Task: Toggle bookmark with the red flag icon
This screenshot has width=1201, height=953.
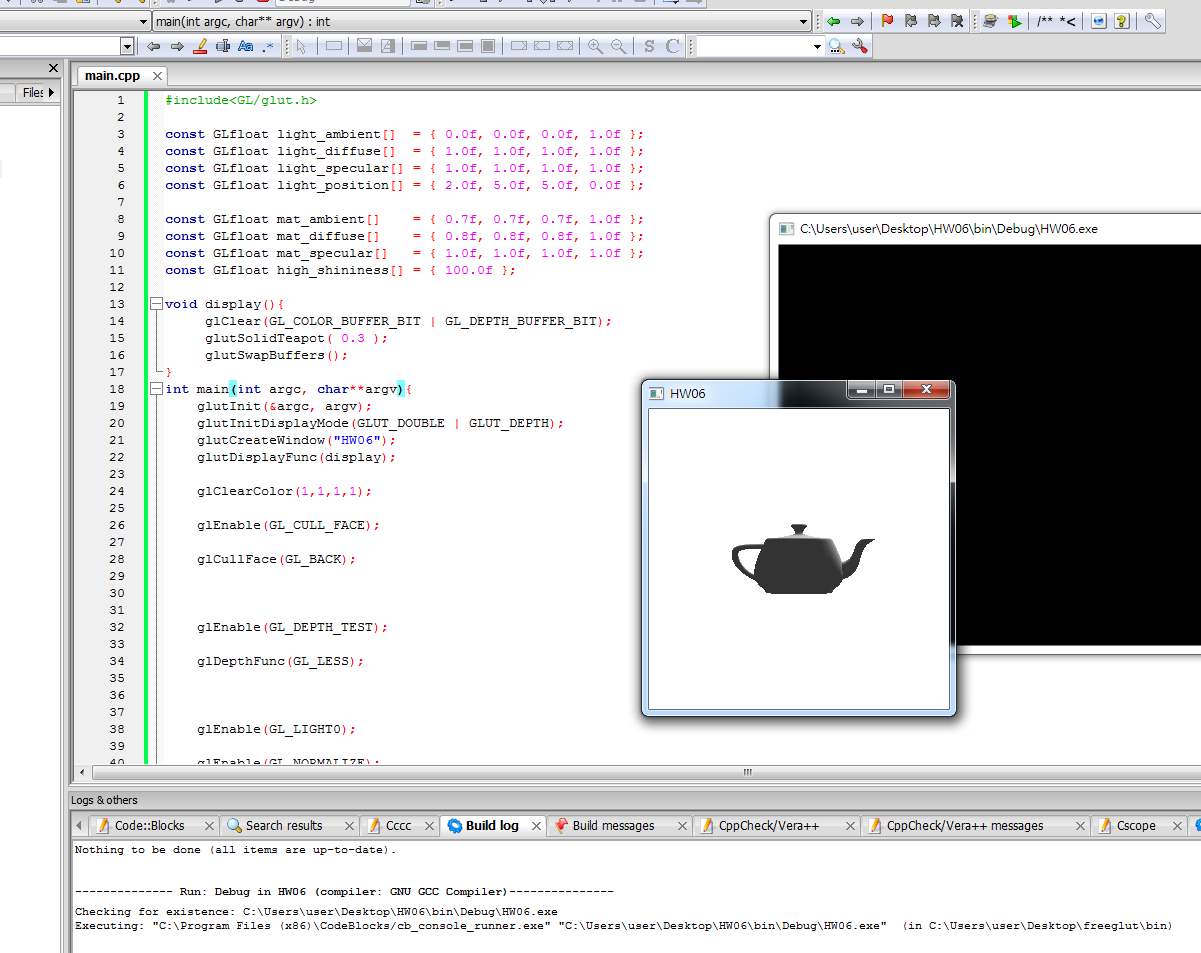Action: point(887,21)
